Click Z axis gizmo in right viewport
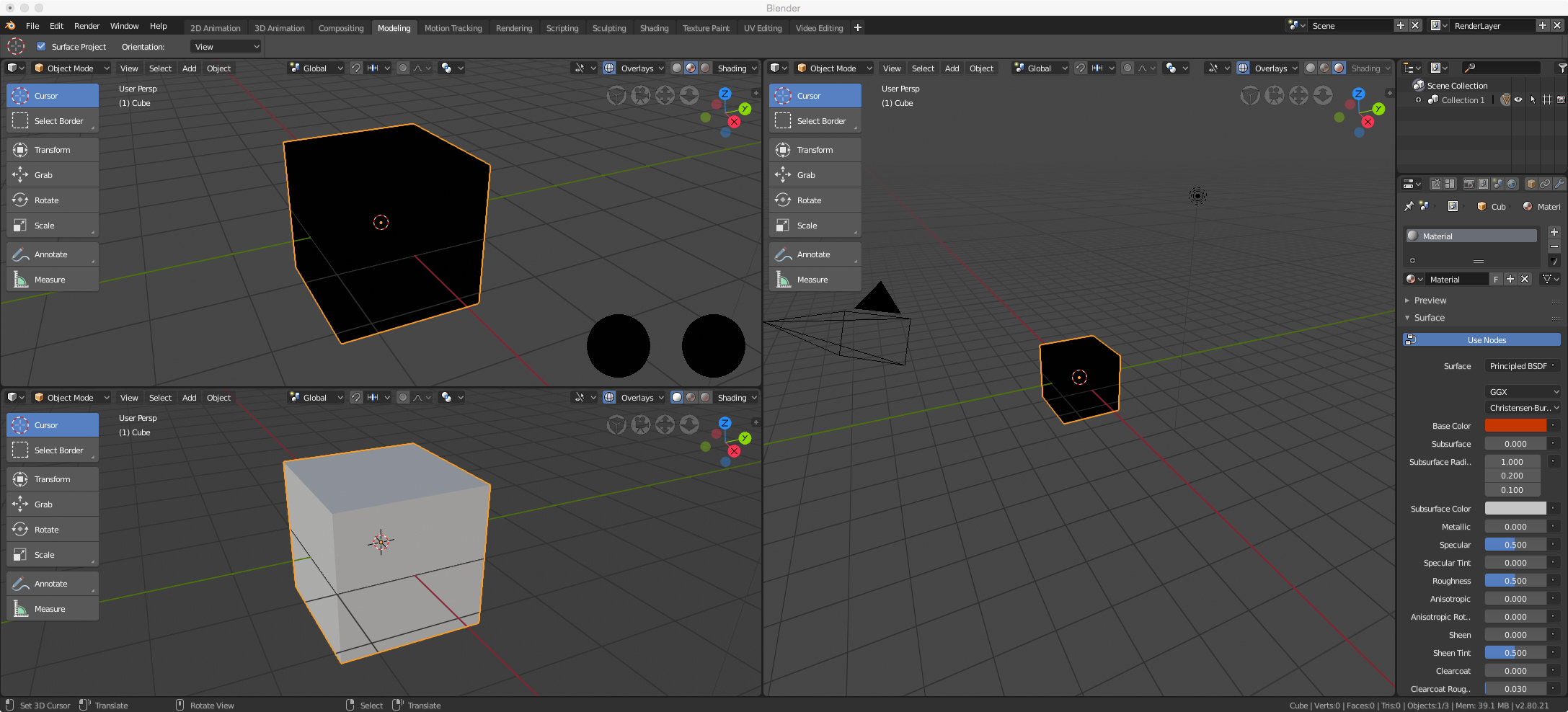 click(x=1358, y=94)
